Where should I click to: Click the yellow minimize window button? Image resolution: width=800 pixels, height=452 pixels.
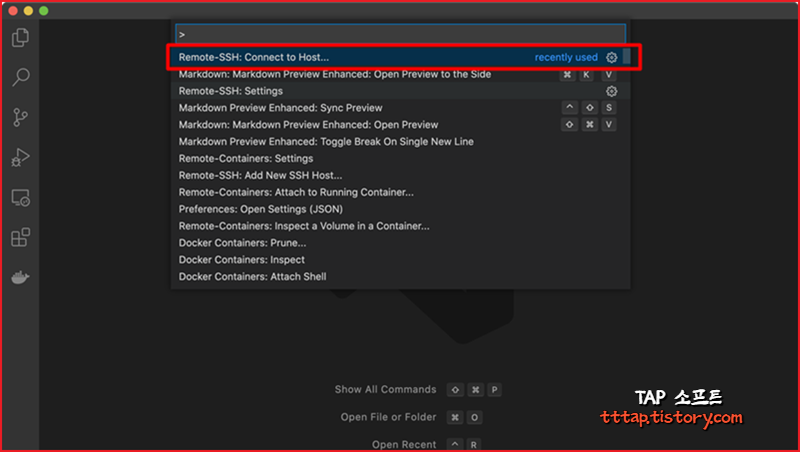(28, 11)
